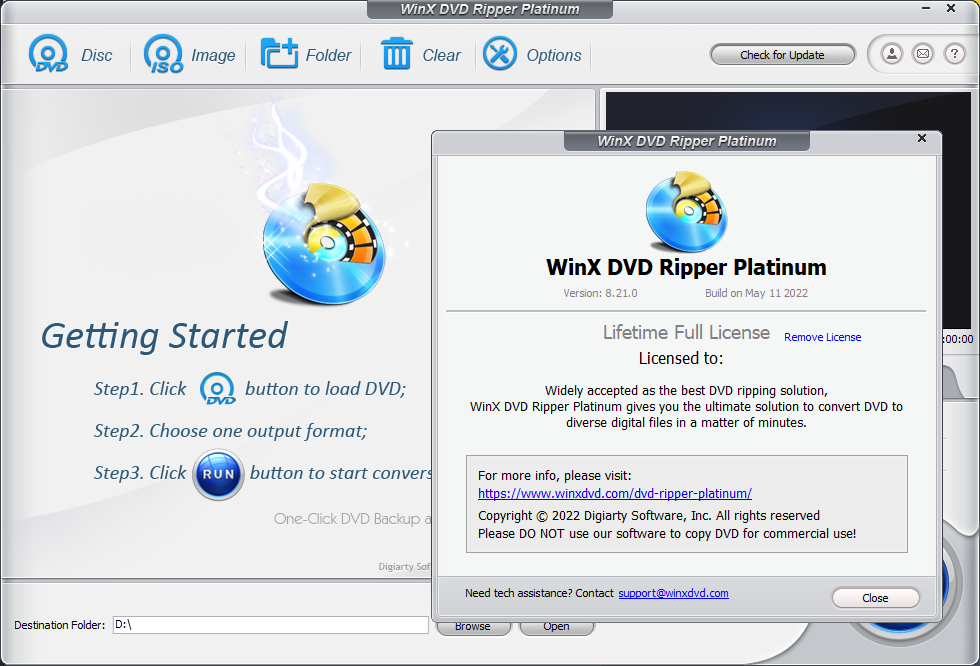This screenshot has width=980, height=666.
Task: Click the Remove License link
Action: 822,337
